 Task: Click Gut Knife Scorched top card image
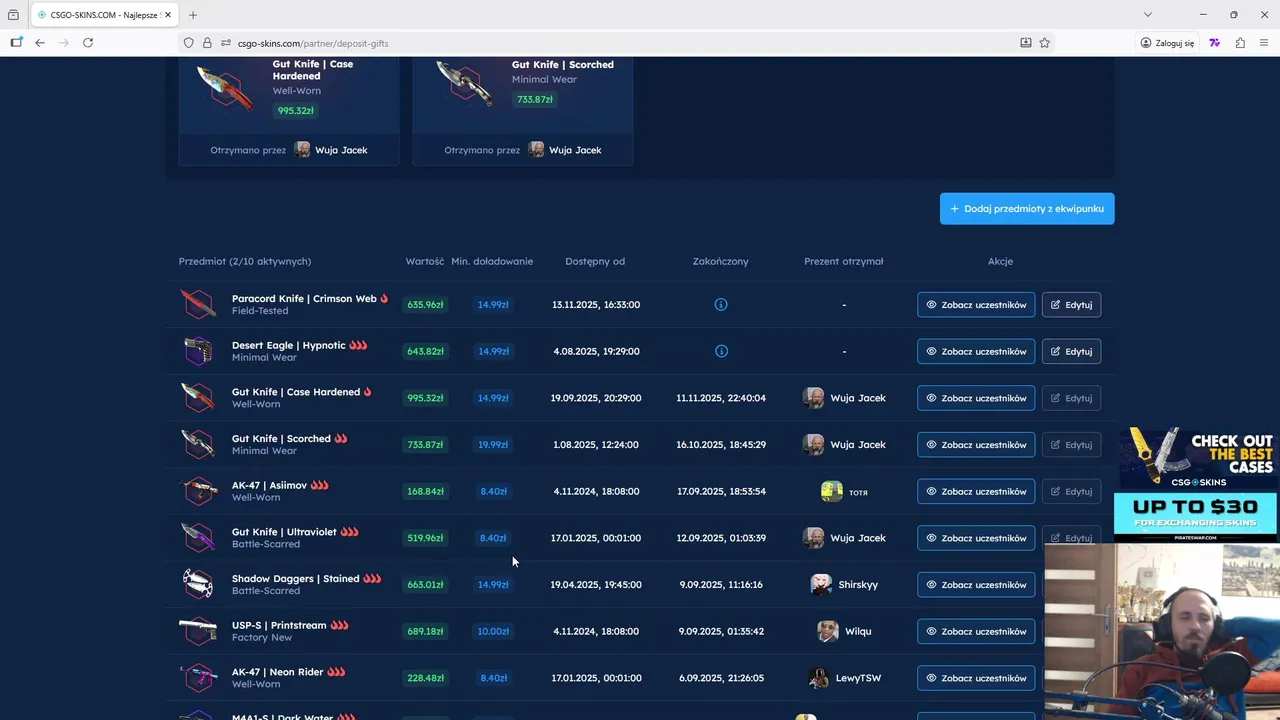[464, 82]
